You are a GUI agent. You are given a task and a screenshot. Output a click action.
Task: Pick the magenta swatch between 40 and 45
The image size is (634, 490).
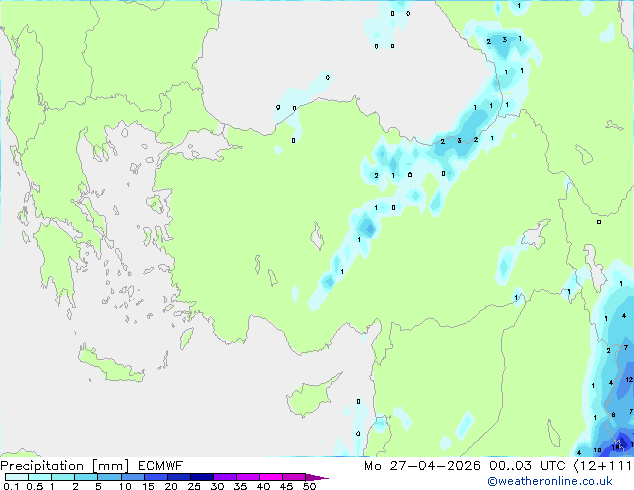coord(271,477)
